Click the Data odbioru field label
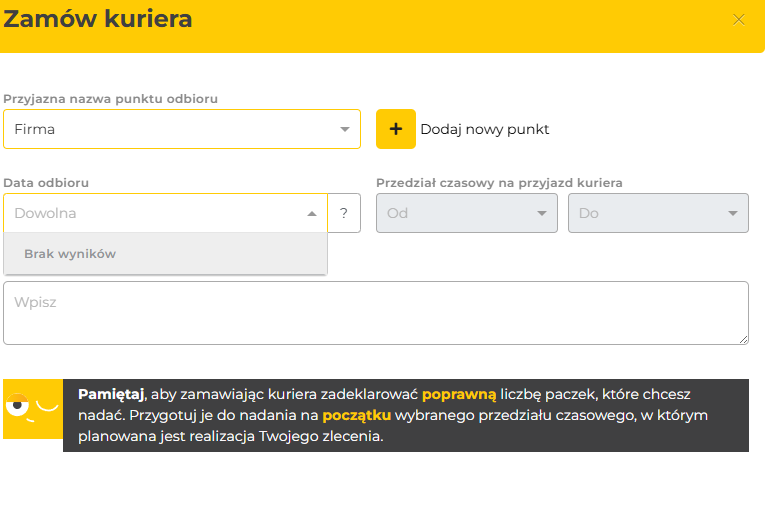Screen dimensions: 771x505 46,183
